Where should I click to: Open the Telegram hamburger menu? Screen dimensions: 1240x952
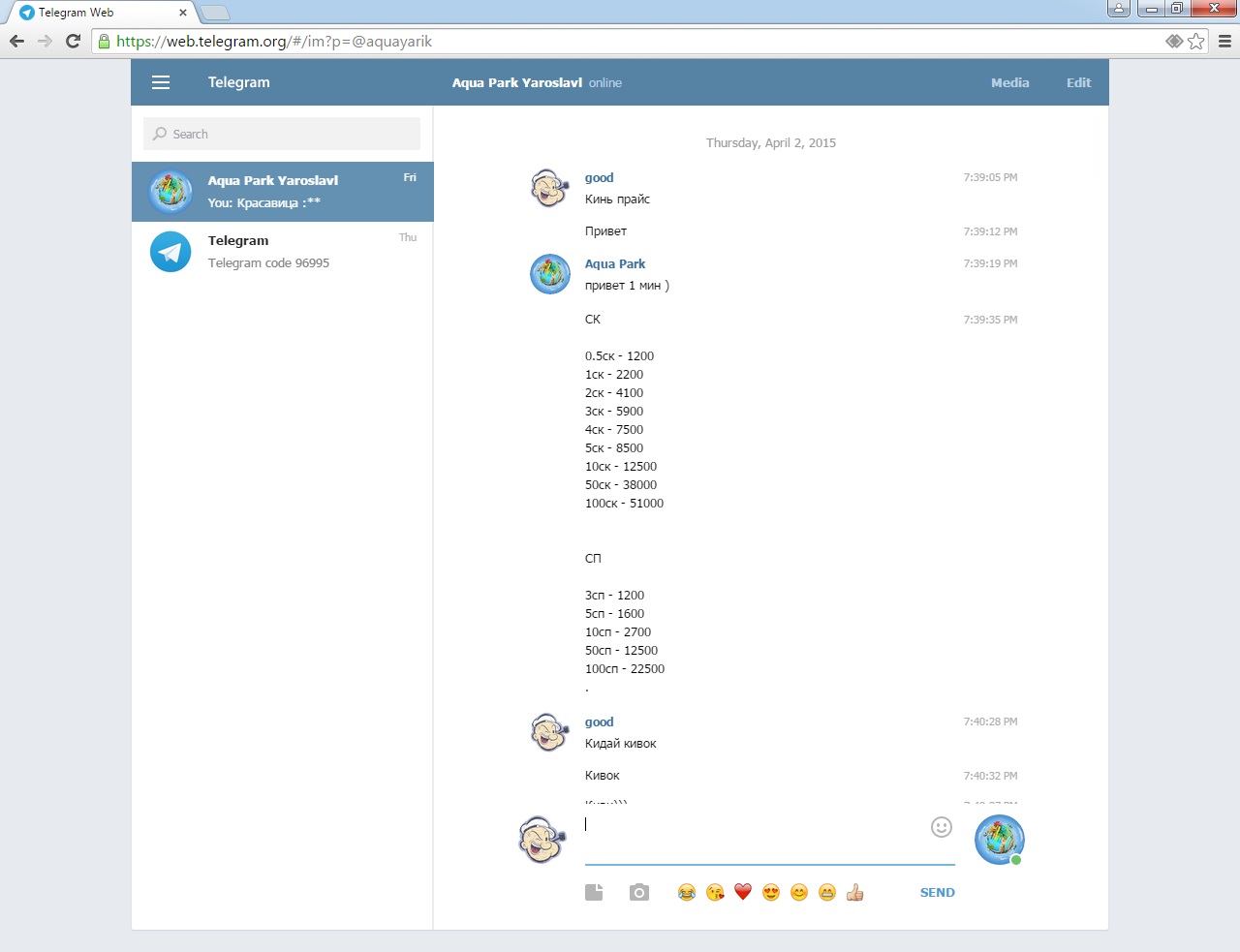(x=161, y=82)
